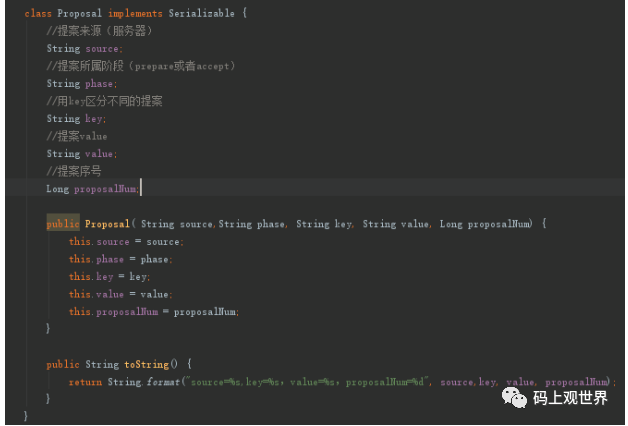Click the comment 提案value

pos(77,136)
